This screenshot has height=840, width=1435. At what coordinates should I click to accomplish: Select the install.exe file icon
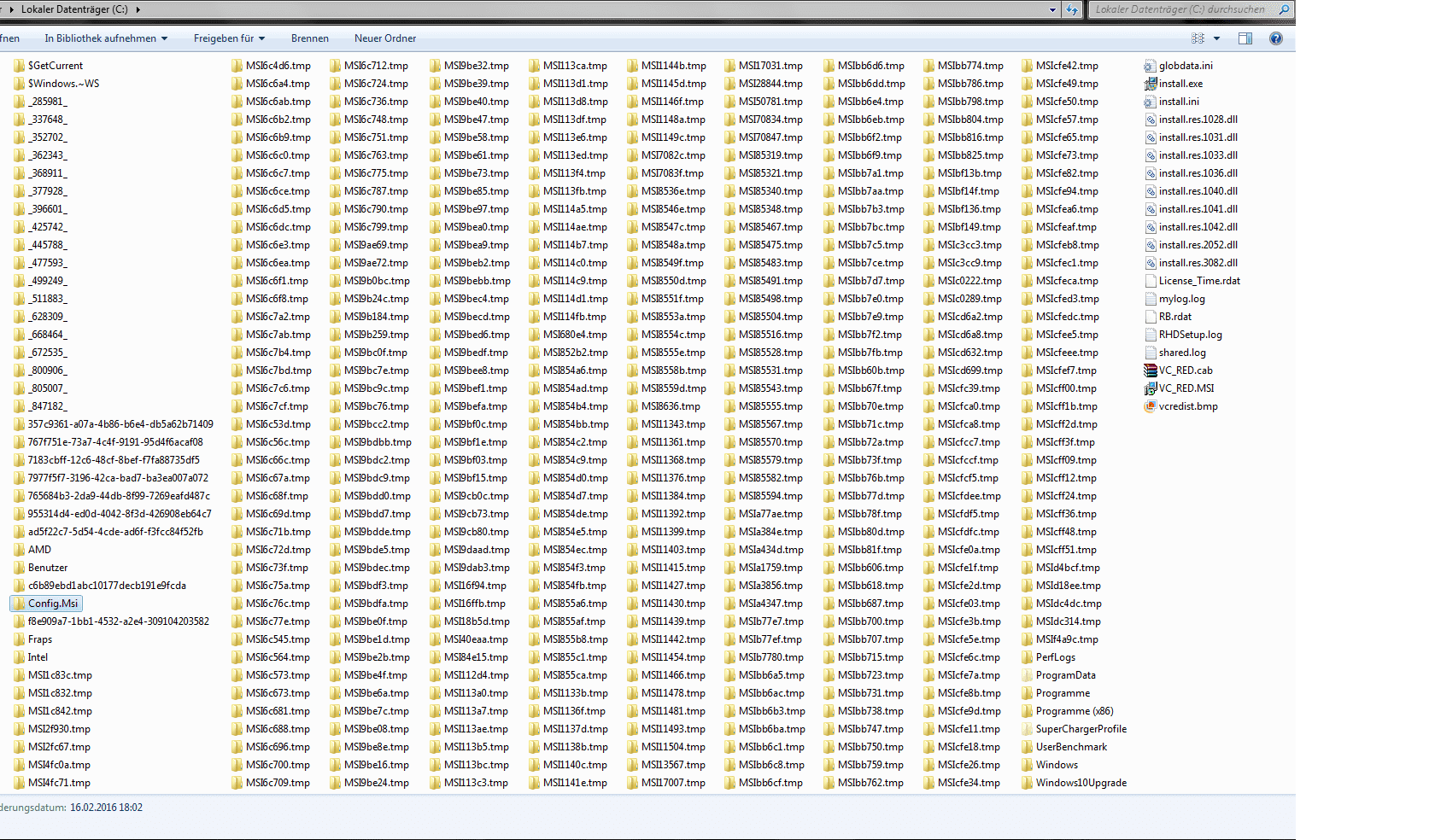[1151, 84]
